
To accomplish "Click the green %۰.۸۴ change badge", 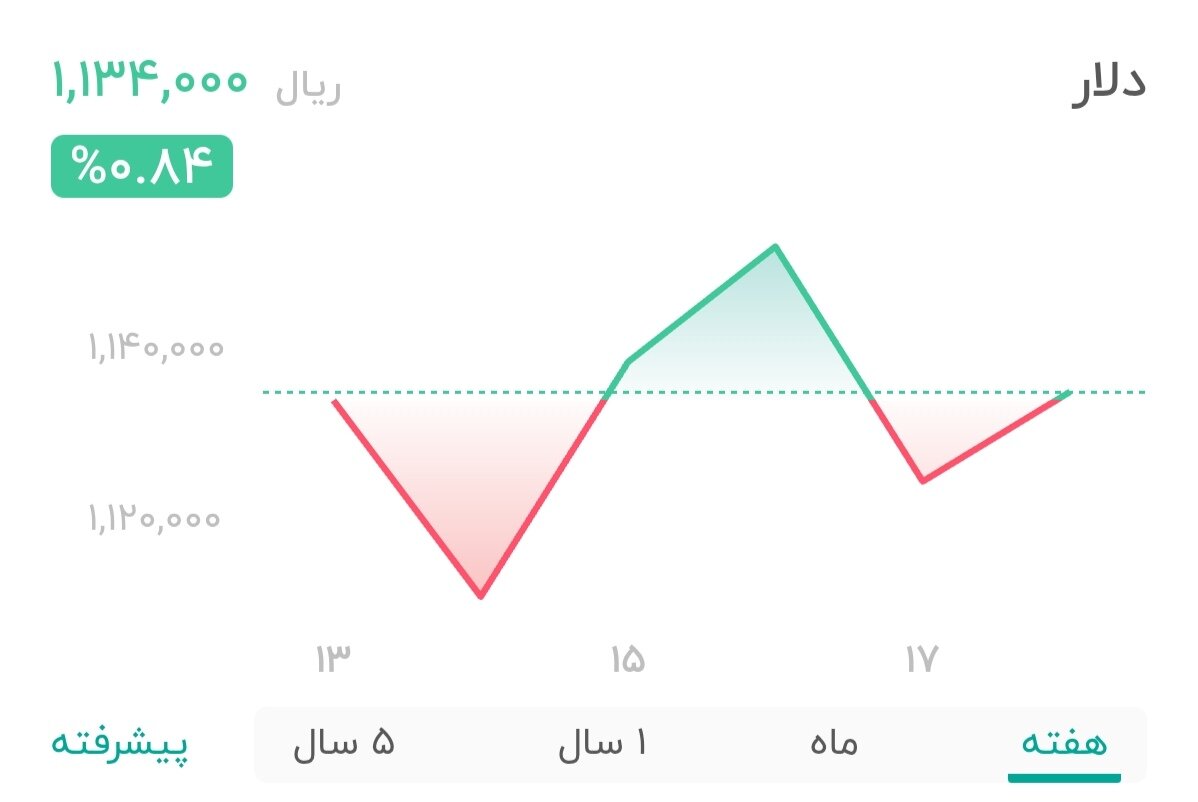I will coord(142,165).
